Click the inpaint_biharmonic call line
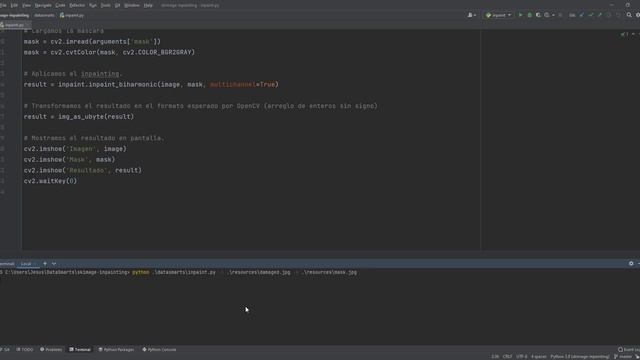The width and height of the screenshot is (640, 360). (x=151, y=84)
